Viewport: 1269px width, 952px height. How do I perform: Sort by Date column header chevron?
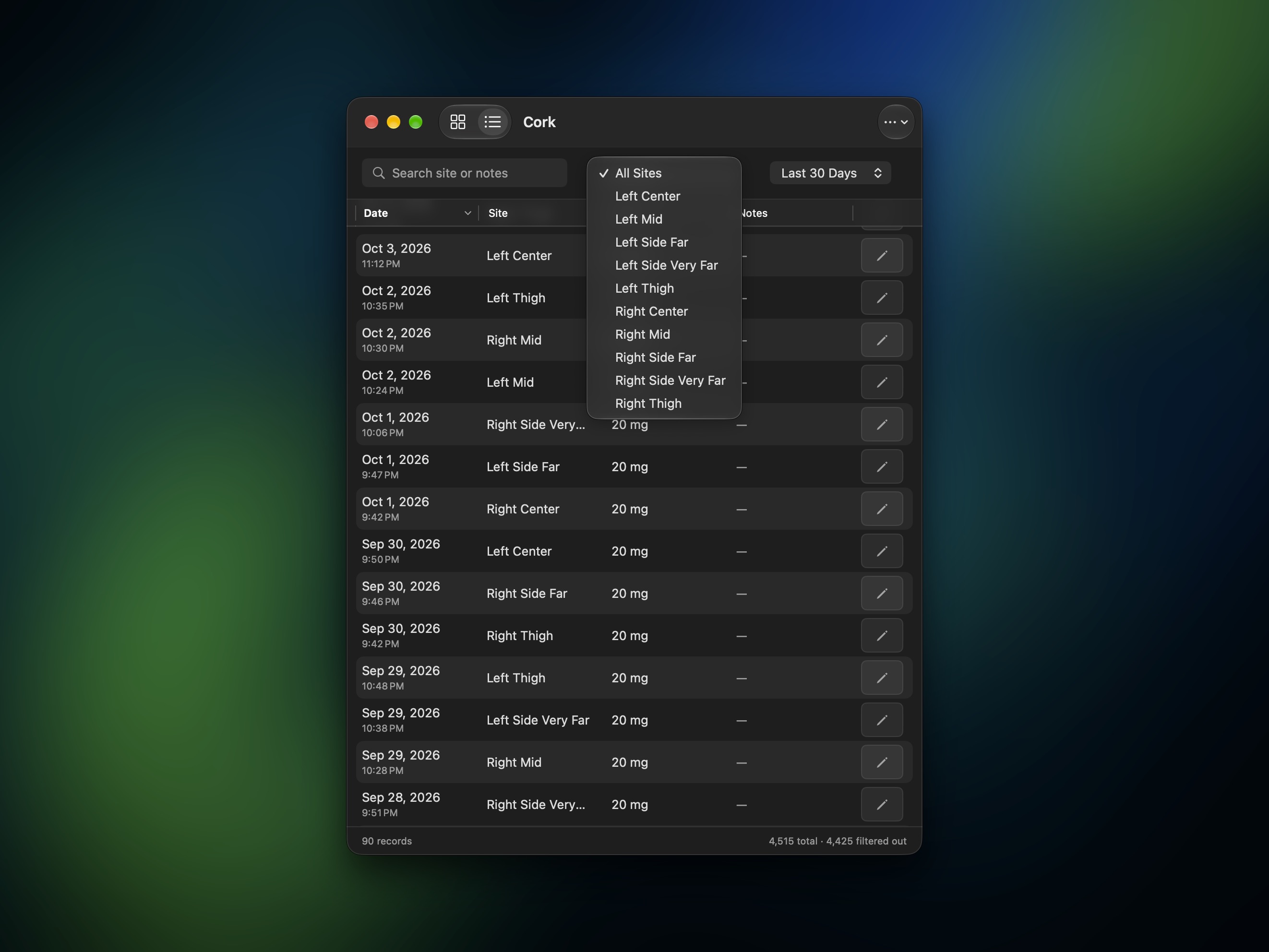point(467,214)
